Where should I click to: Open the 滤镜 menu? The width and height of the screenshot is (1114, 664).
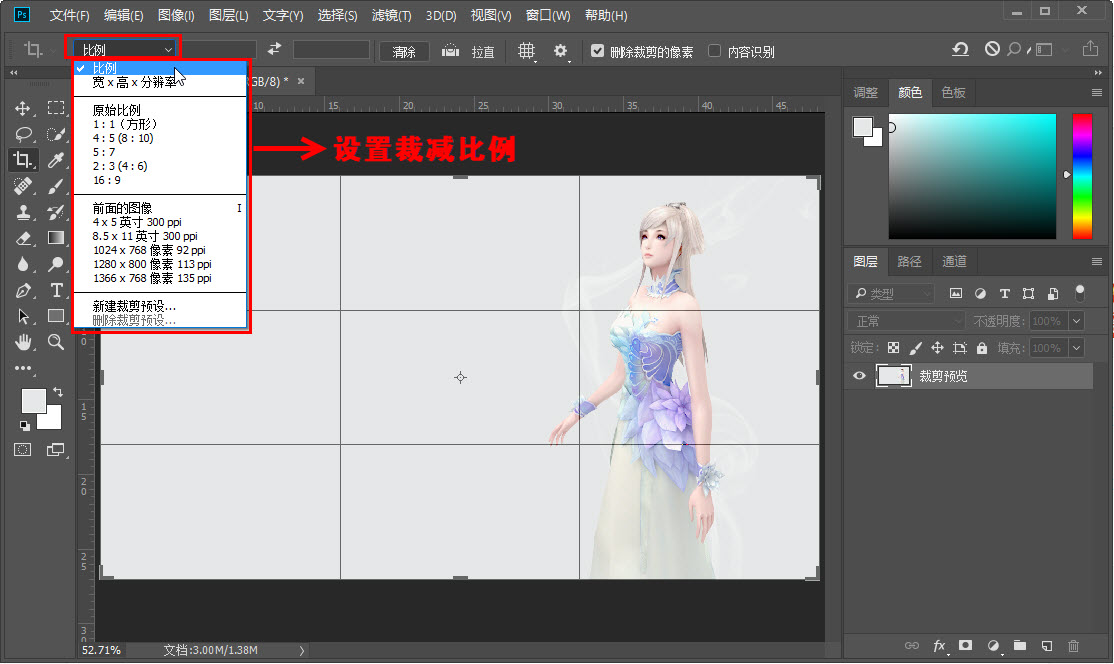pos(391,15)
